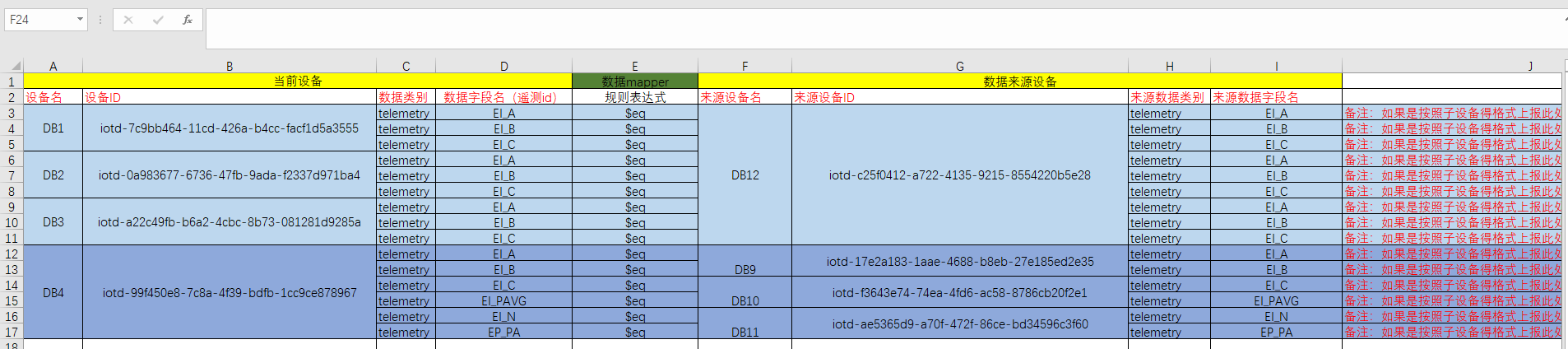
Task: Select column G header
Action: coord(959,66)
